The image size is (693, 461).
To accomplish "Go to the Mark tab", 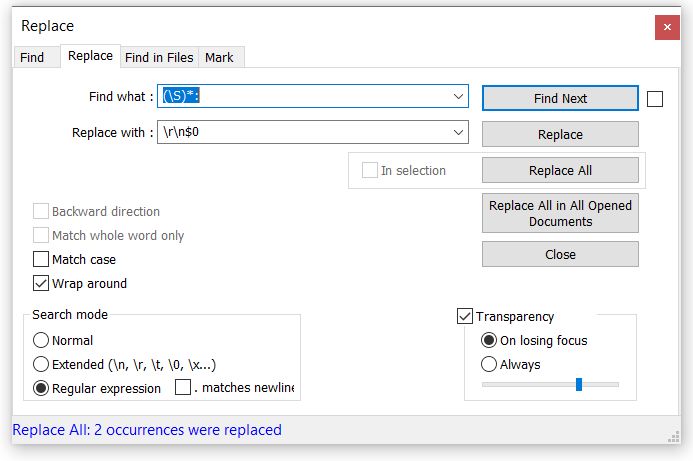I will (x=220, y=57).
